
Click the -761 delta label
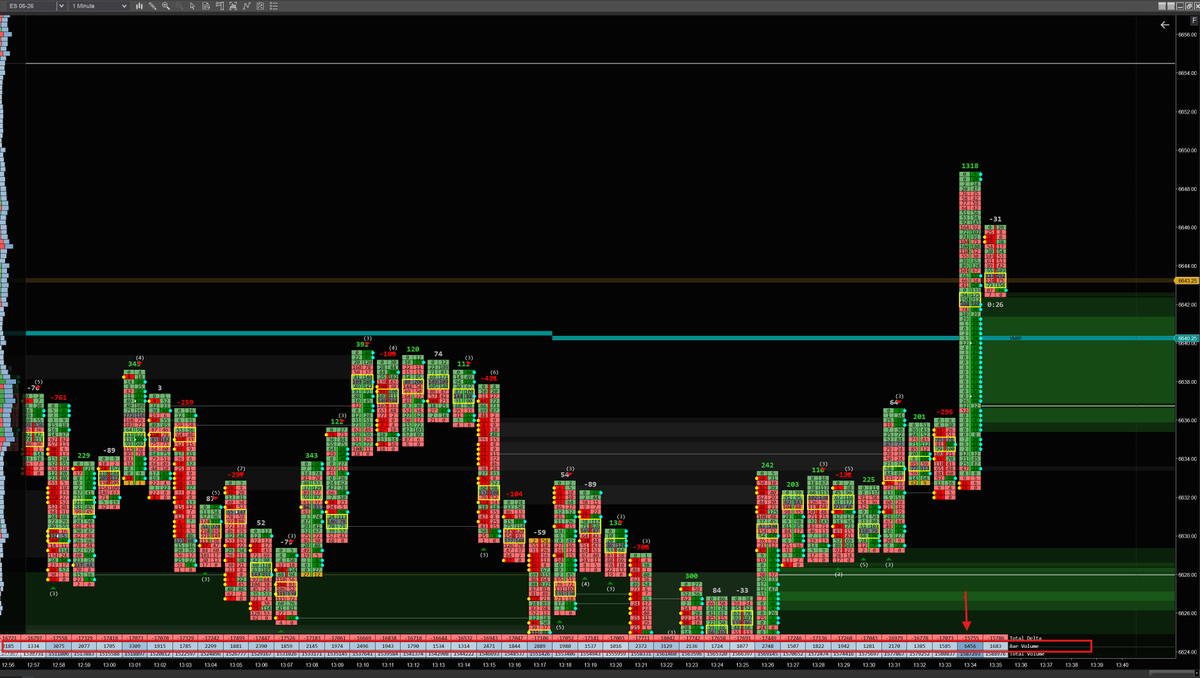(59, 397)
